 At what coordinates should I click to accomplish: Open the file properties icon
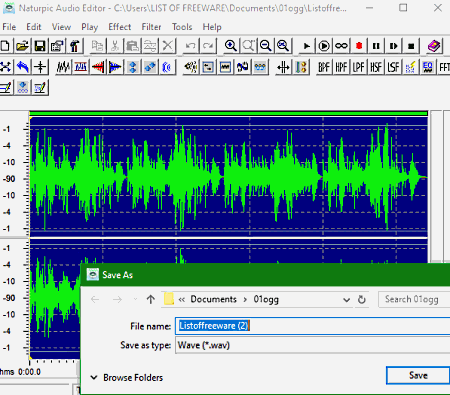click(x=57, y=46)
